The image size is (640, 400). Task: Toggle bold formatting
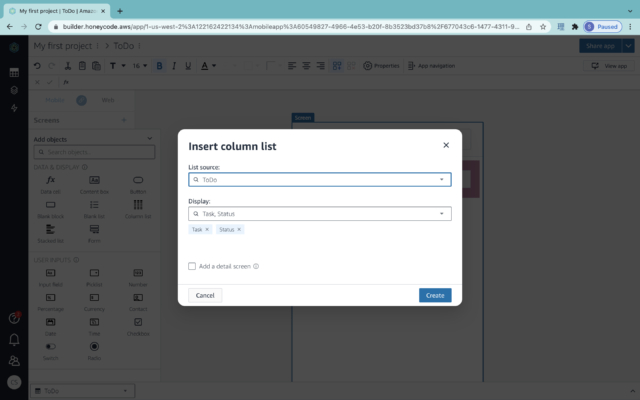(x=159, y=66)
